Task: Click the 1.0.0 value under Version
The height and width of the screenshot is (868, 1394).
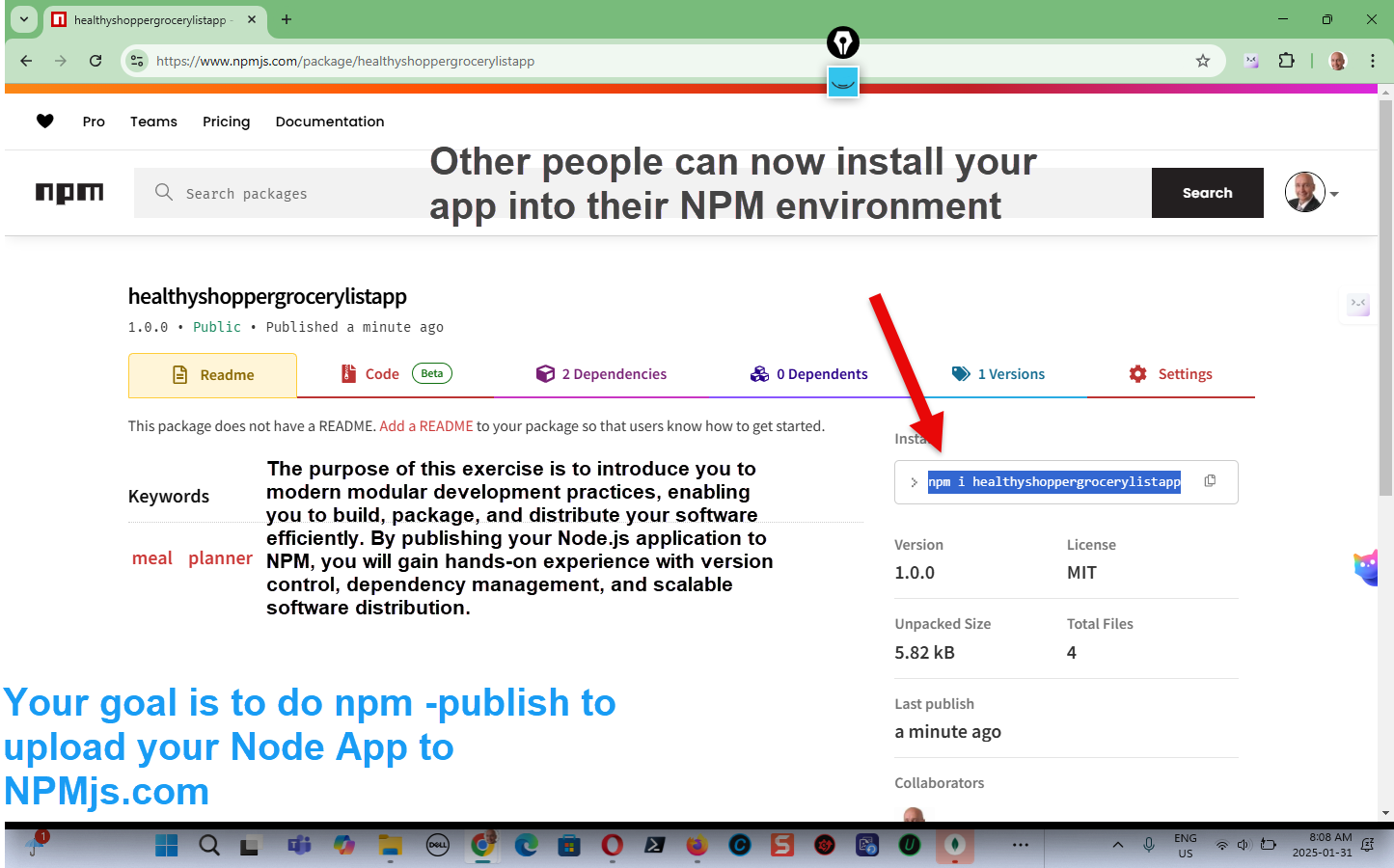Action: [x=915, y=573]
